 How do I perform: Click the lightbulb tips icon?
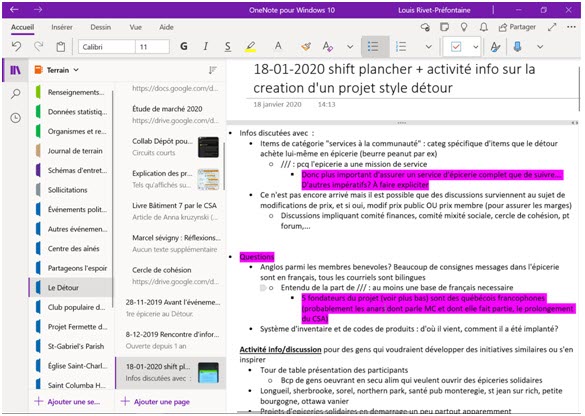[464, 27]
